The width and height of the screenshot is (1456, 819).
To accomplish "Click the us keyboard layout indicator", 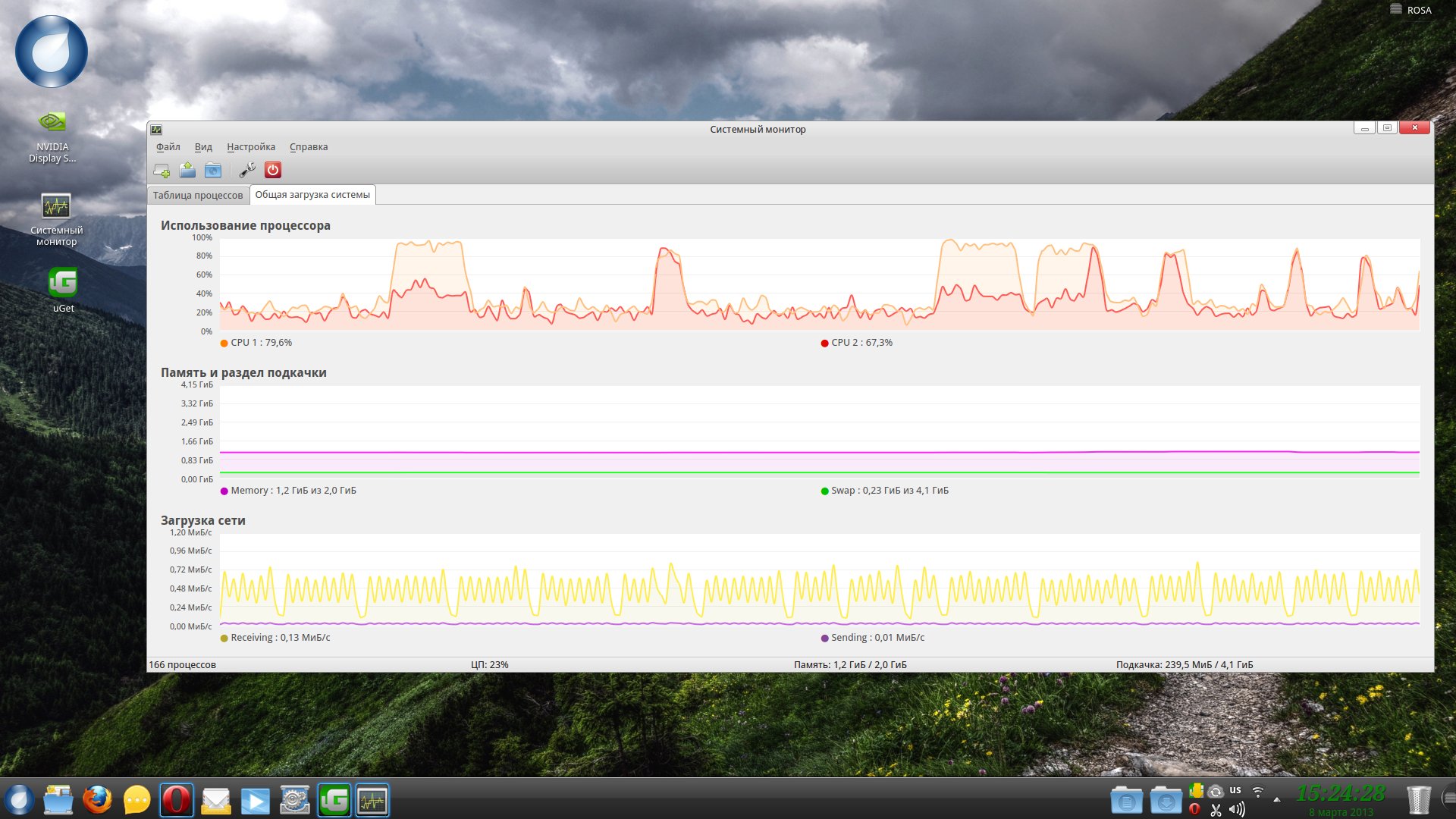I will point(1235,790).
